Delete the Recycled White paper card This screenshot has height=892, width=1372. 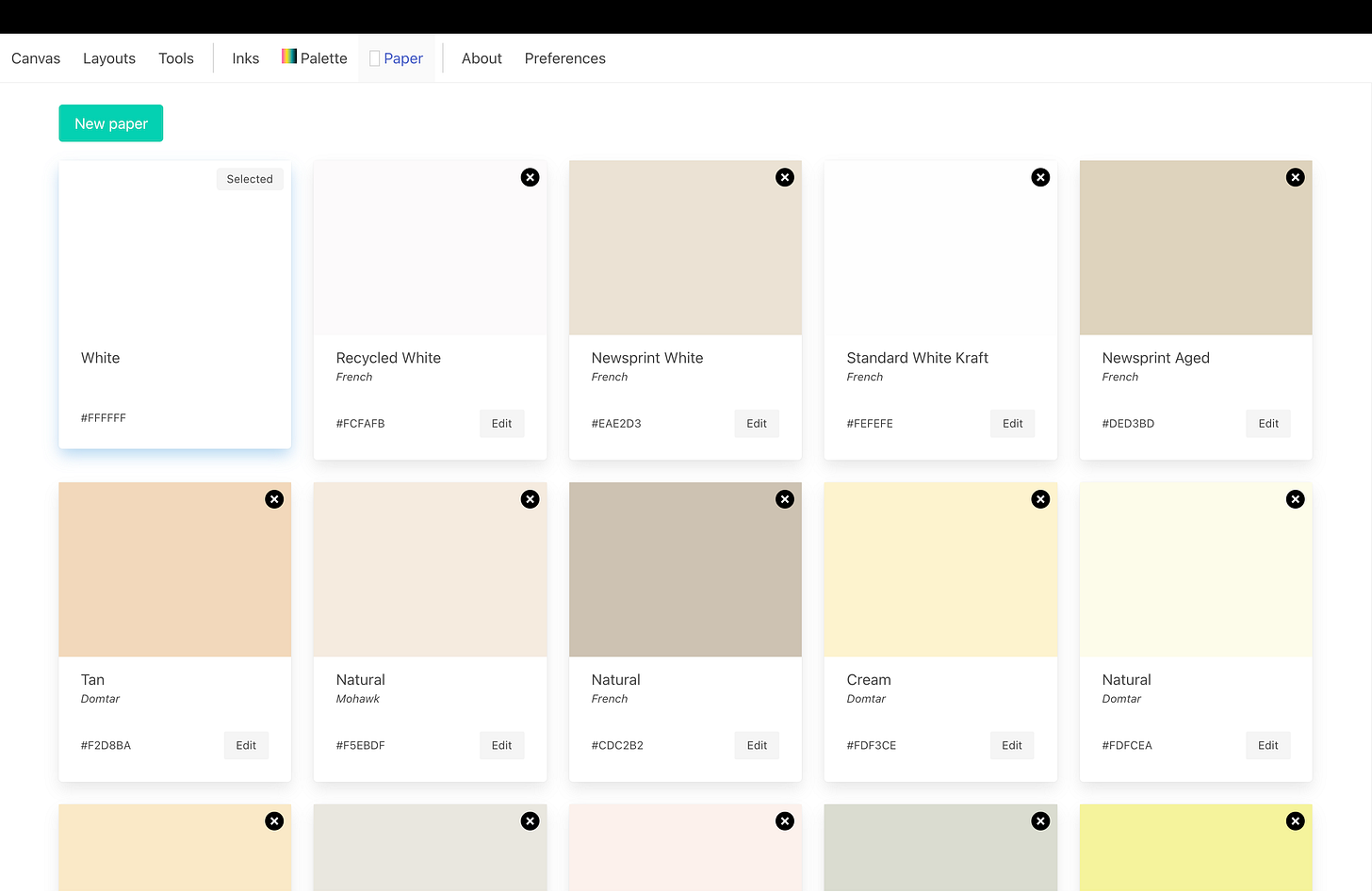(531, 177)
